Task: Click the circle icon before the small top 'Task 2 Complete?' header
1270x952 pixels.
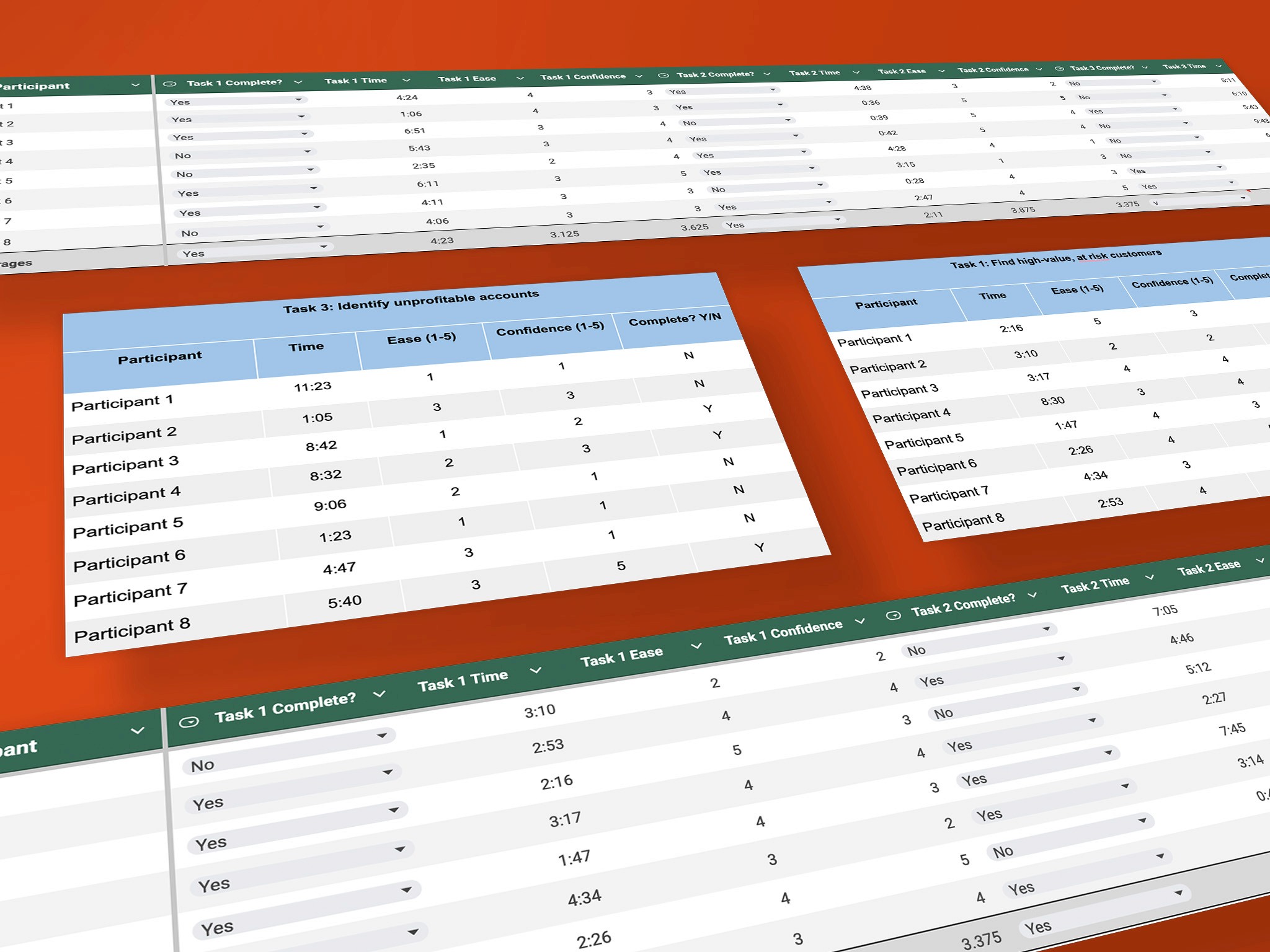Action: (663, 76)
